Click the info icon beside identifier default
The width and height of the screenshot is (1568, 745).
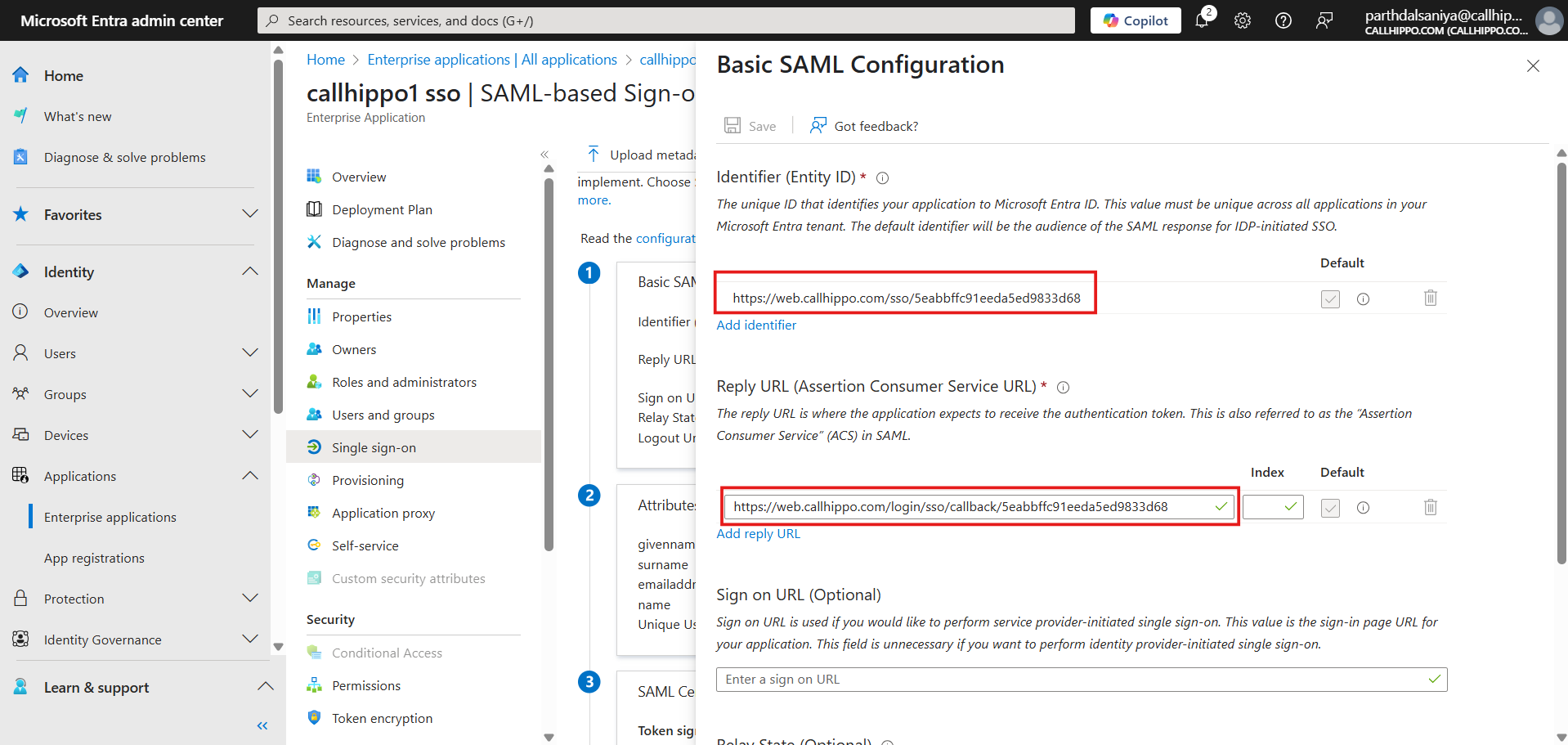click(x=1363, y=298)
